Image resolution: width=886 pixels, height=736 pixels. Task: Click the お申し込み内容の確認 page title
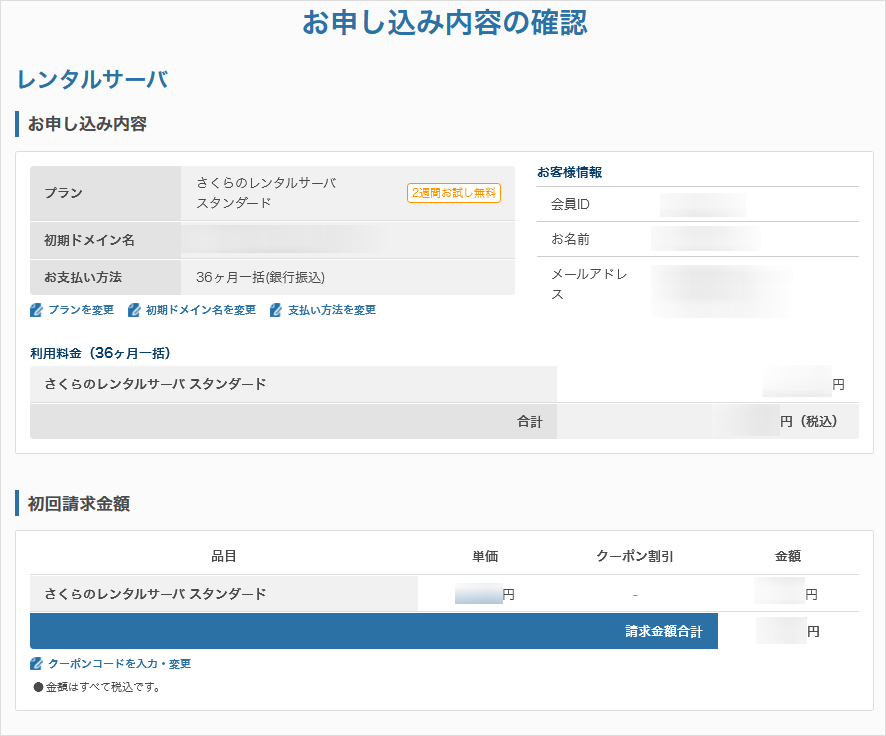(443, 23)
